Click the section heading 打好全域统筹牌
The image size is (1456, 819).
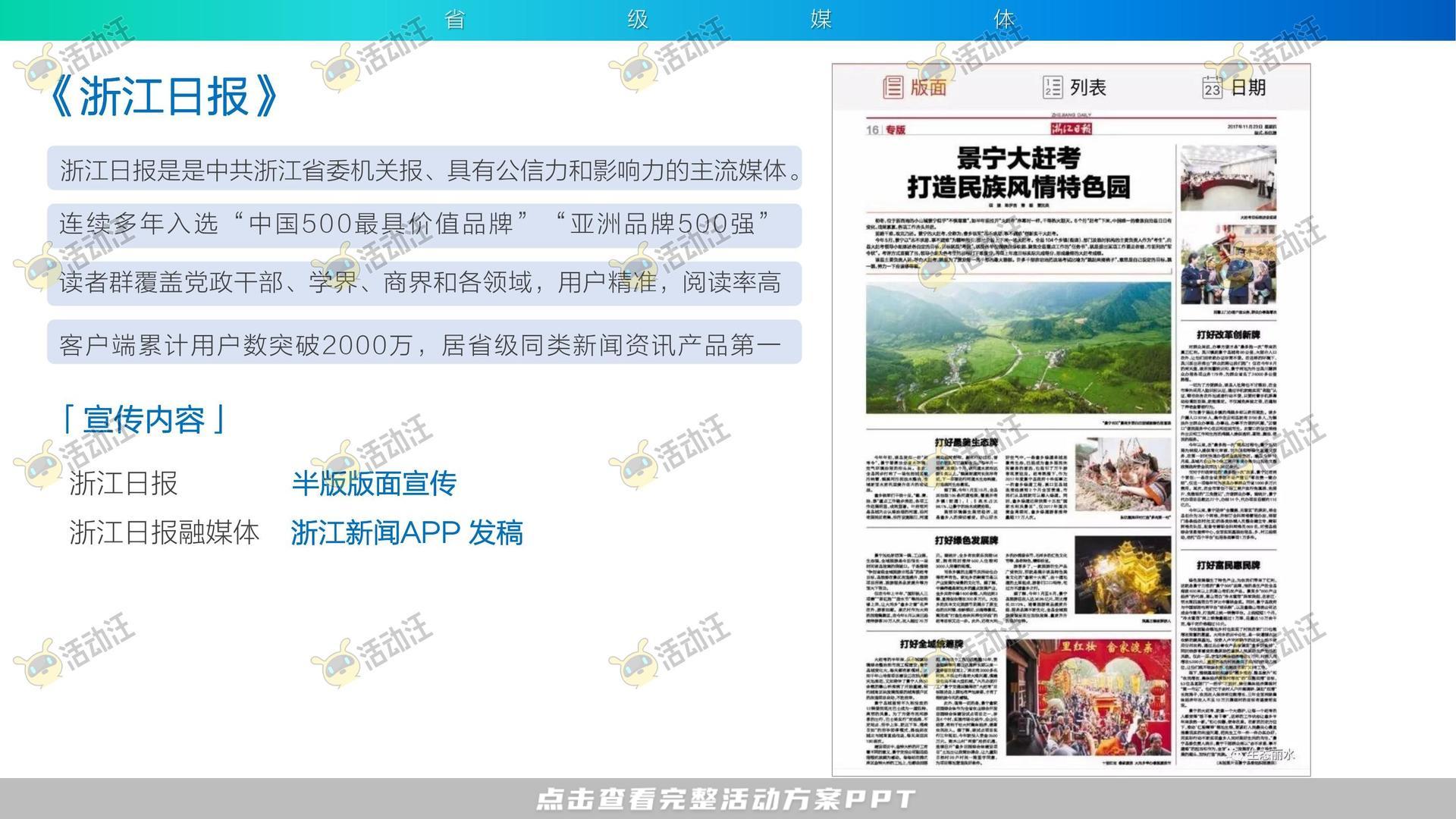pos(931,644)
